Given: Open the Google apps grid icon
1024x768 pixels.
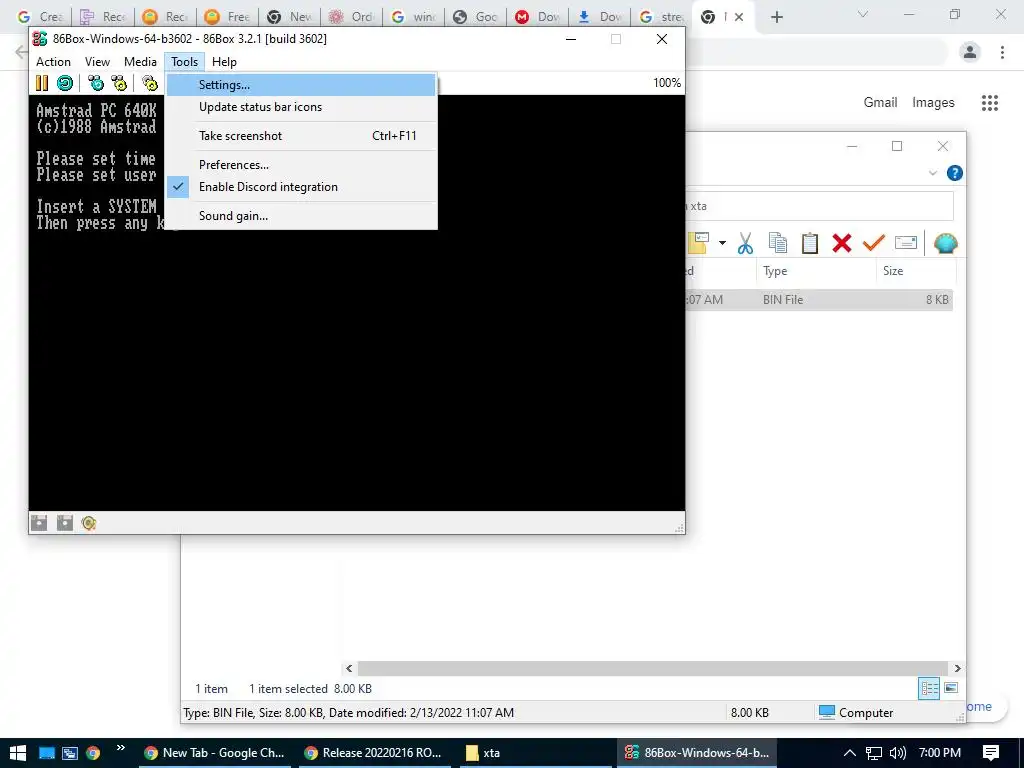Looking at the screenshot, I should tap(989, 103).
